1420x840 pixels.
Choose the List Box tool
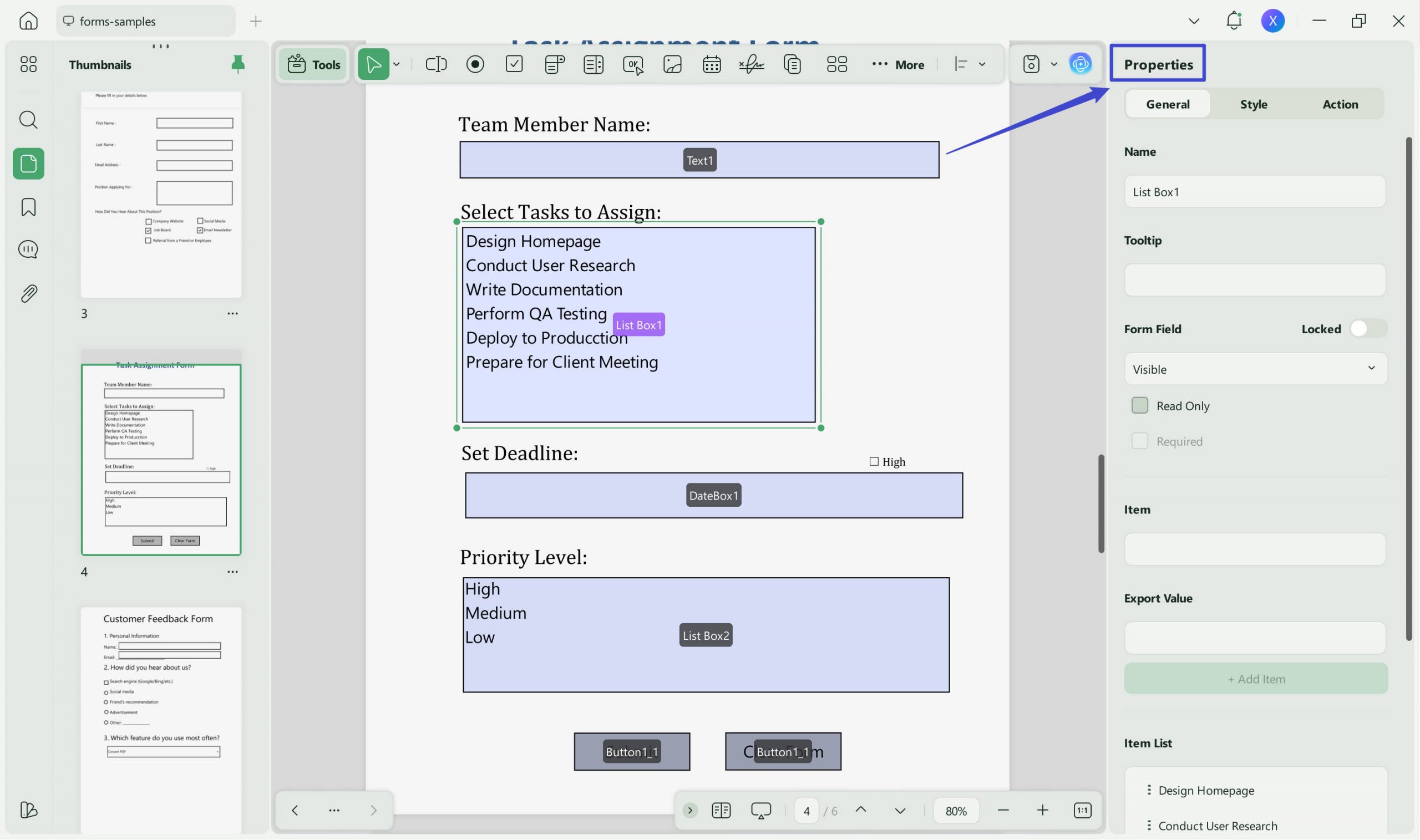click(x=594, y=64)
